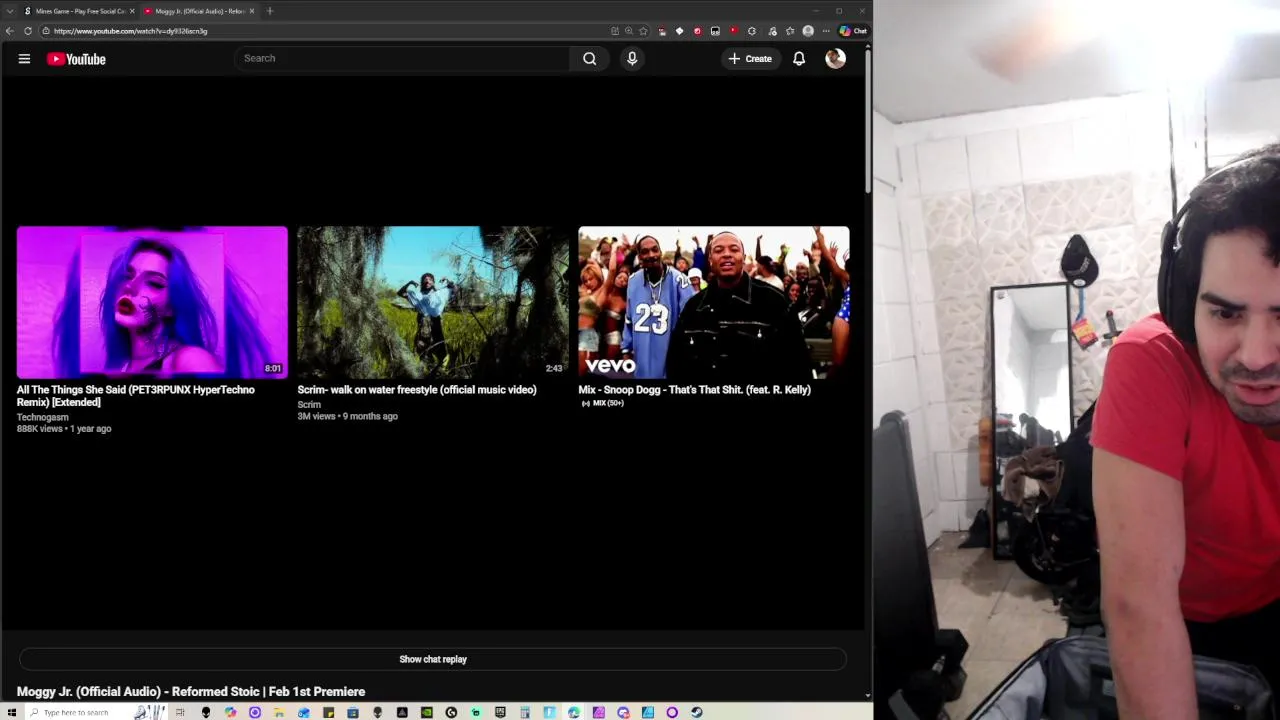Open a new browser tab
The width and height of the screenshot is (1280, 720).
click(x=269, y=11)
